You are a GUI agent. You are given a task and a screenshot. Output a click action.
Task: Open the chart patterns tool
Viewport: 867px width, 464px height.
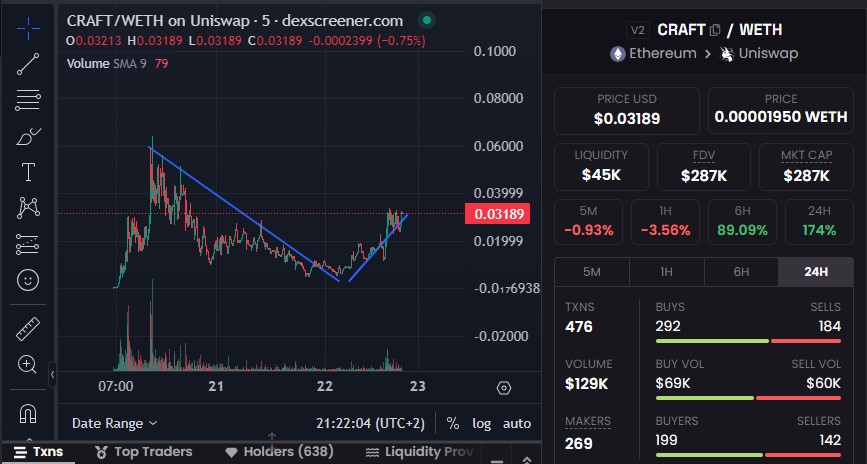(28, 208)
